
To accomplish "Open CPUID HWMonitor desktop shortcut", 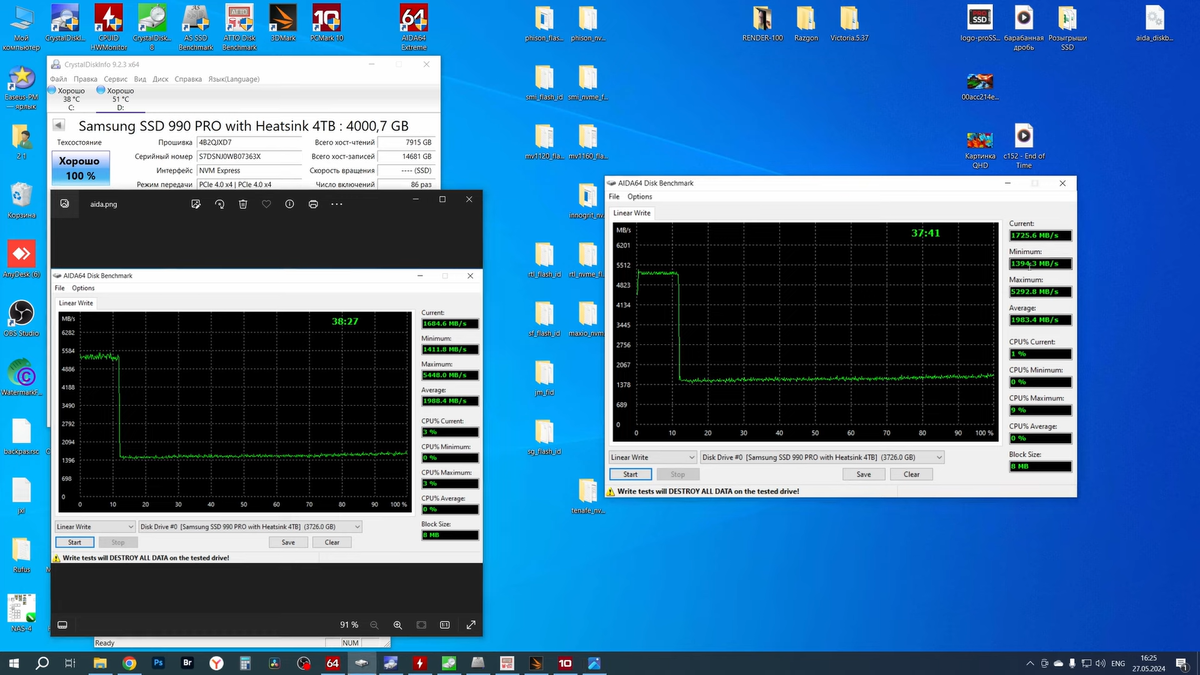I will (108, 26).
